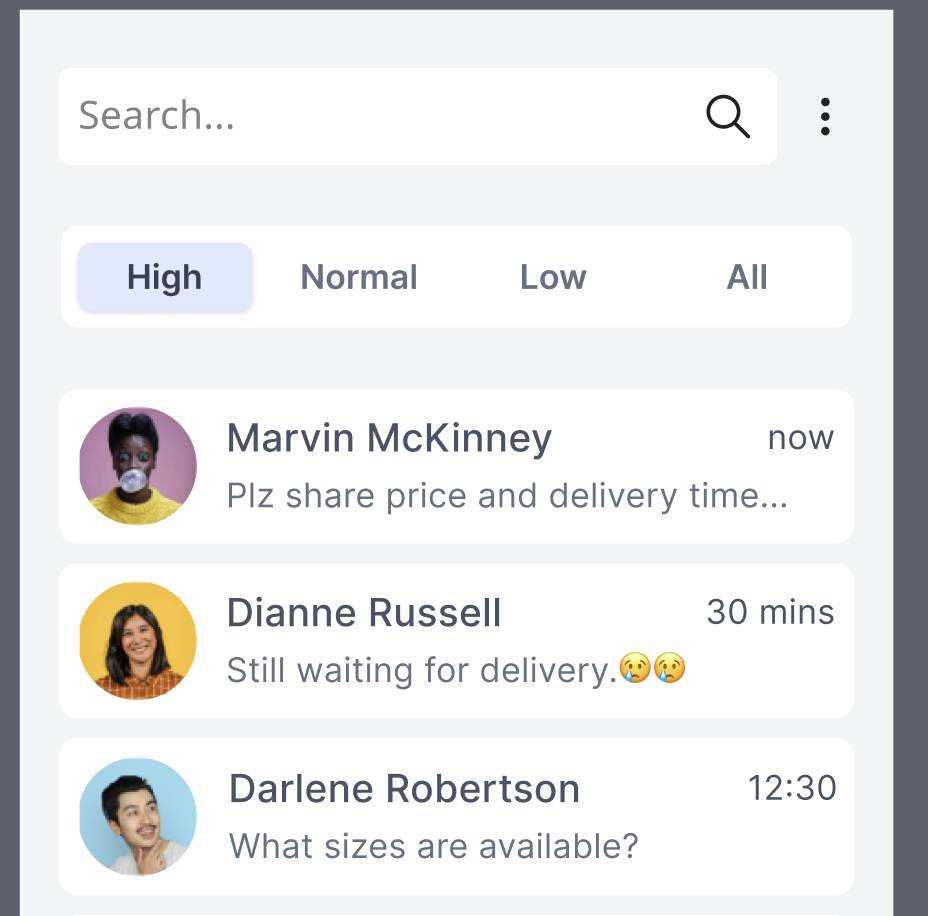Click Marvin McKinney's profile avatar
Viewport: 928px width, 916px height.
138,466
